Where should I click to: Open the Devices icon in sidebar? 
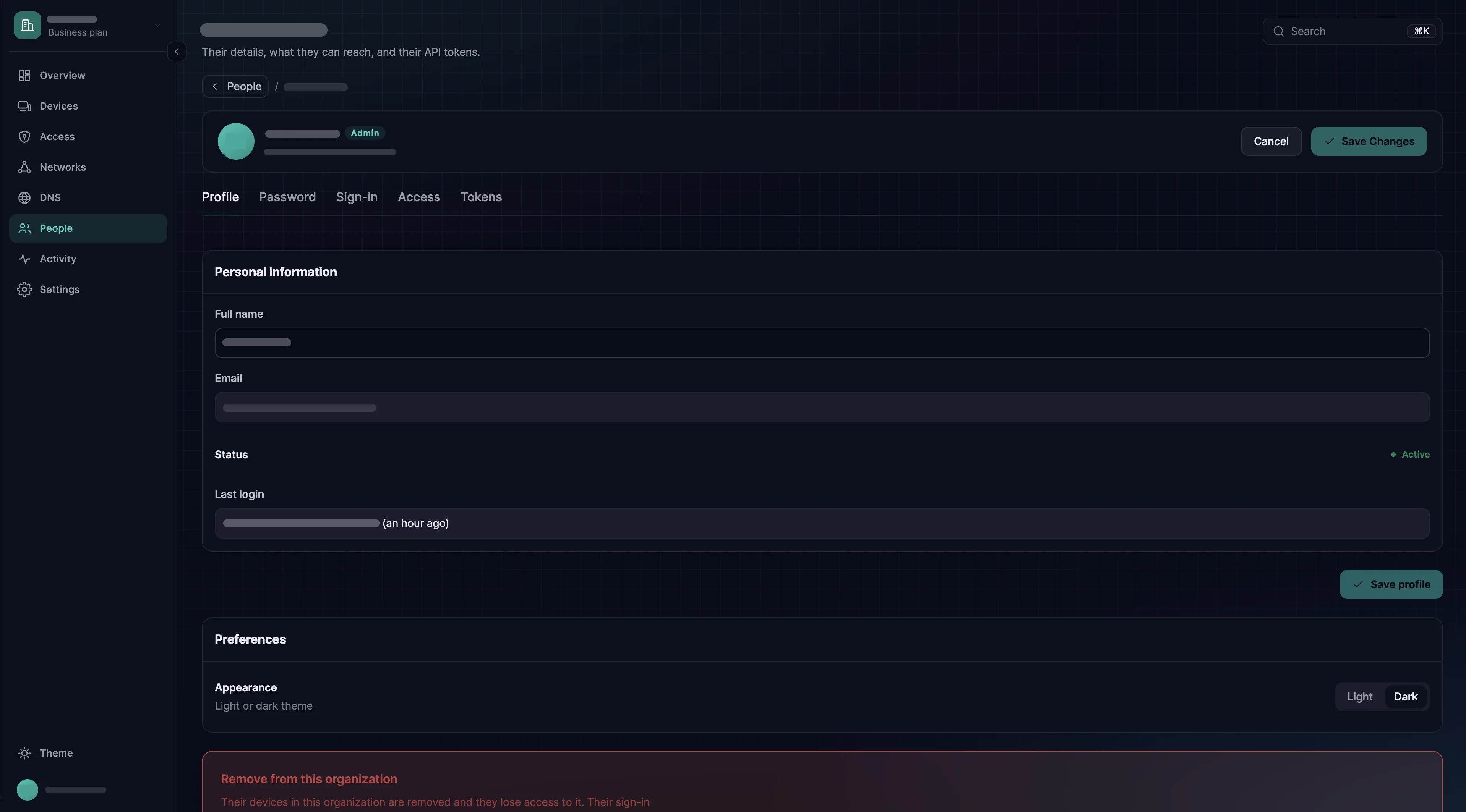click(x=24, y=106)
